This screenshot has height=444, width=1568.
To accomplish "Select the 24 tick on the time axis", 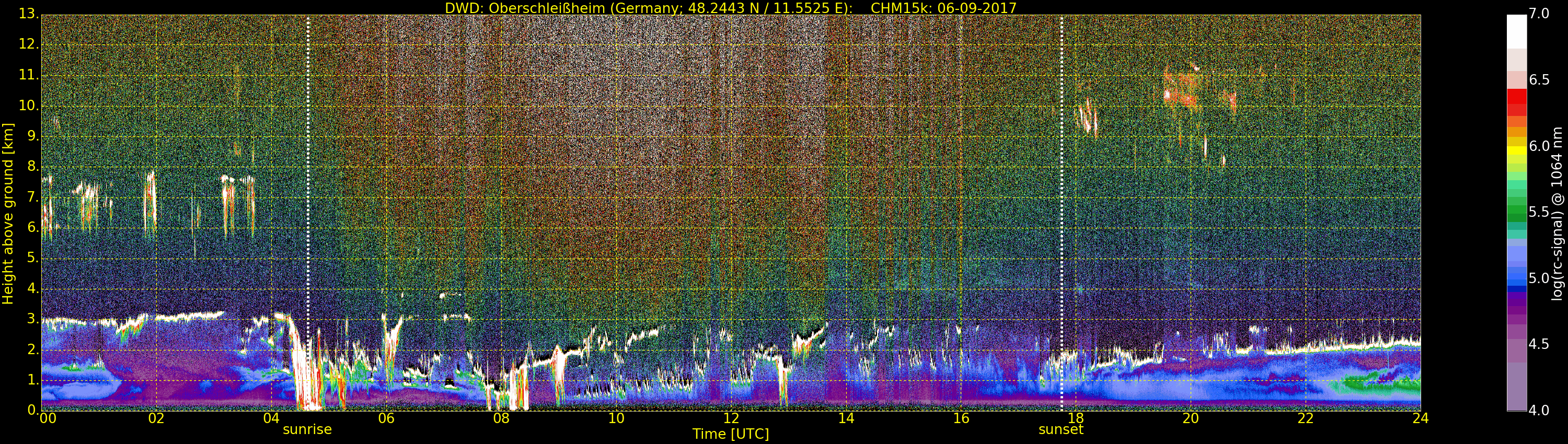I will tap(1420, 418).
